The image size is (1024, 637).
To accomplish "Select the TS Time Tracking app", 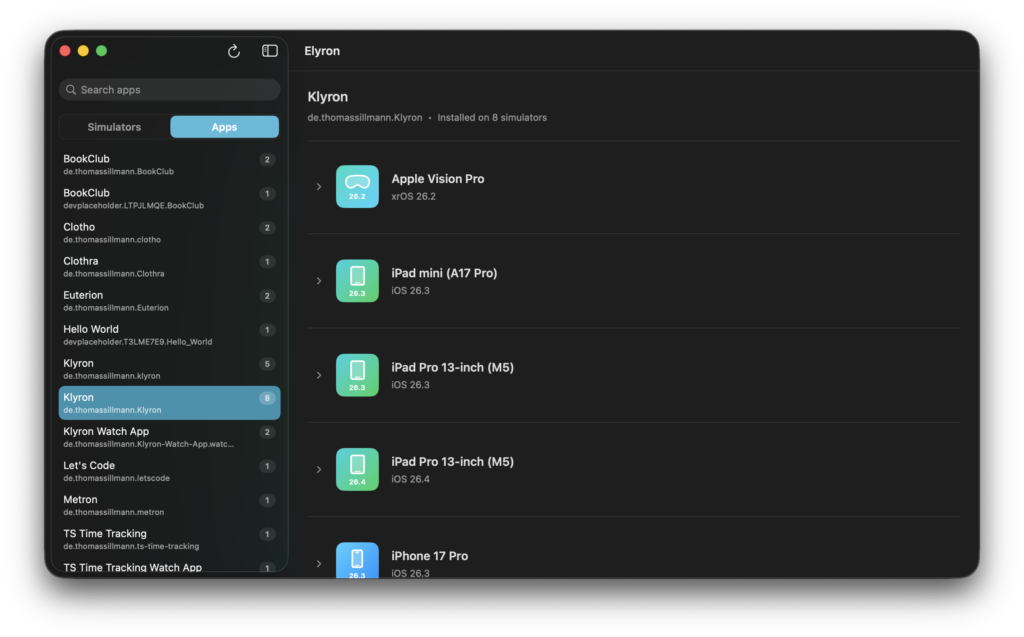I will [170, 539].
